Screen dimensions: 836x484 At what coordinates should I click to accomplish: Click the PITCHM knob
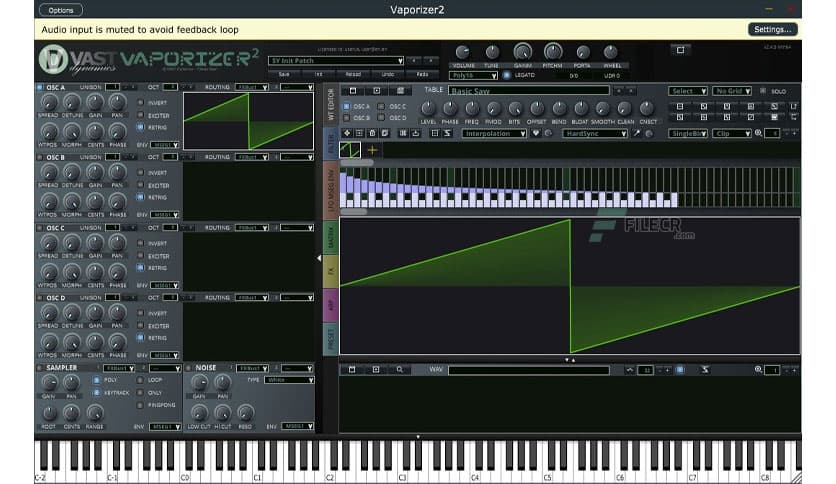point(552,52)
